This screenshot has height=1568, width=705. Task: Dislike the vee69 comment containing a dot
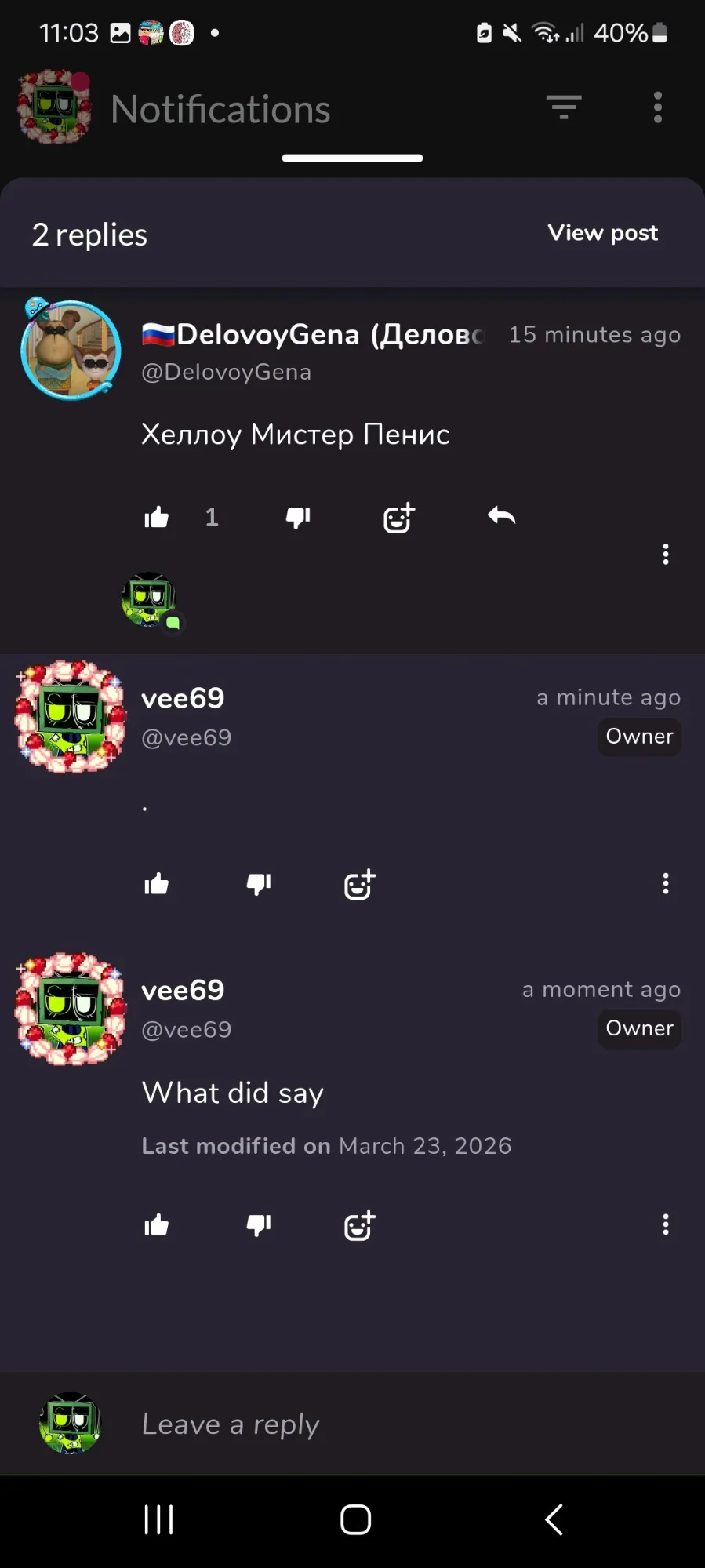click(x=259, y=884)
